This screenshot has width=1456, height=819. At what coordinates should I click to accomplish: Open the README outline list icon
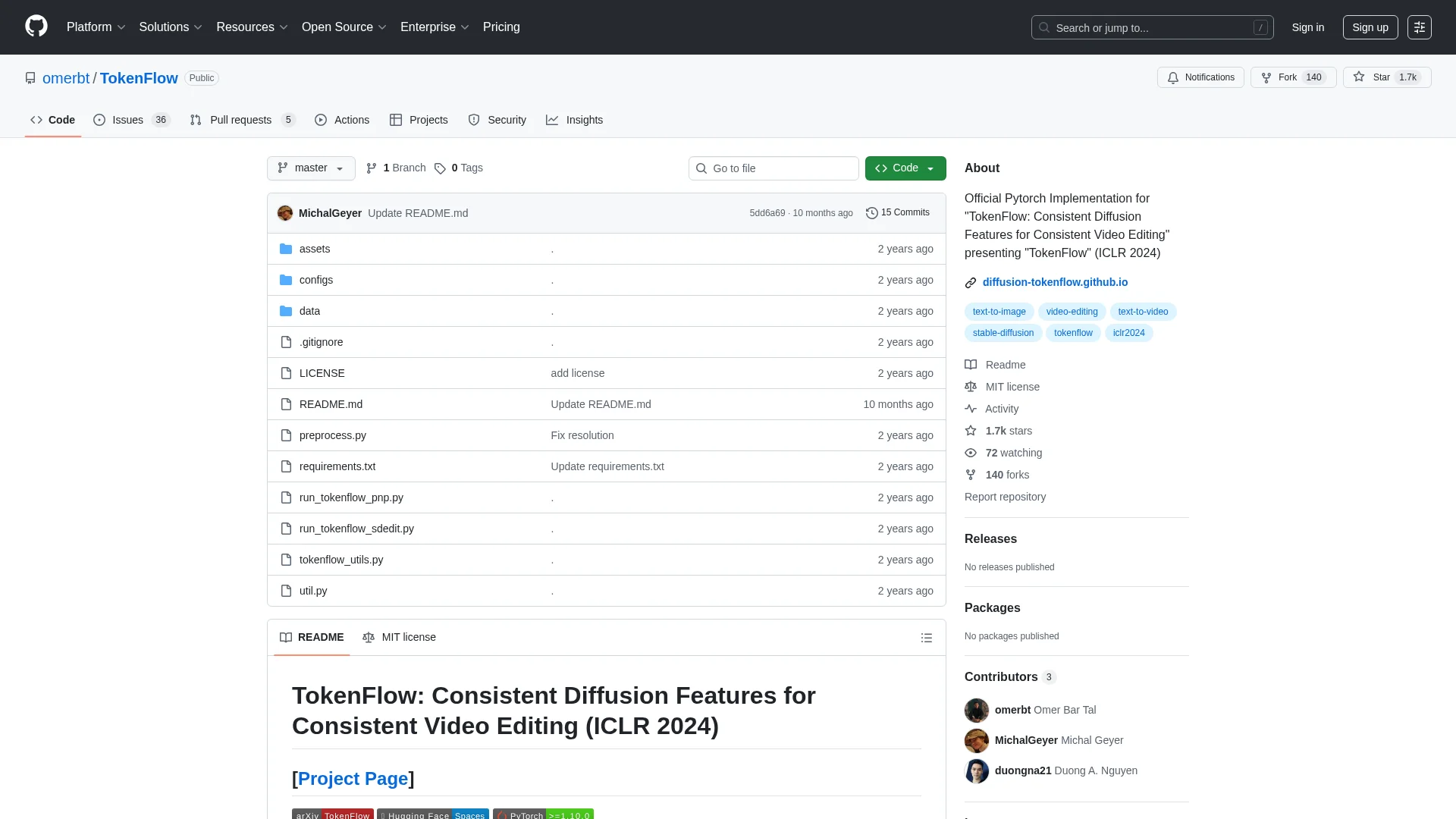pyautogui.click(x=926, y=638)
